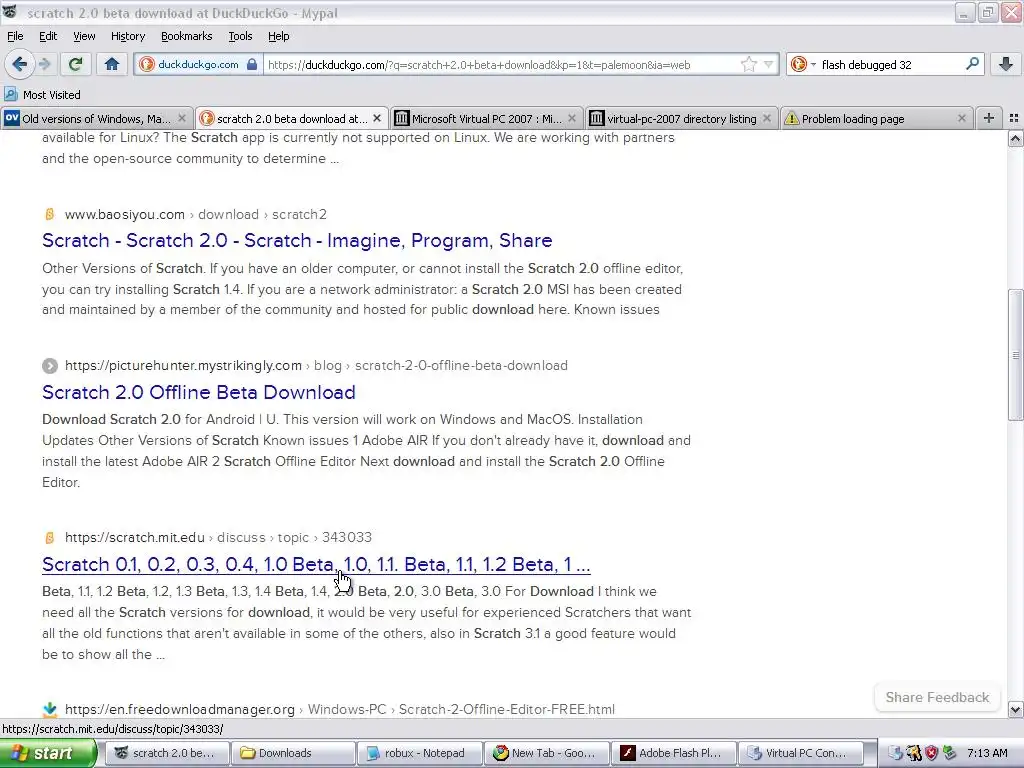Click the freedownloadmanager result favicon
1024x768 pixels.
pos(50,709)
